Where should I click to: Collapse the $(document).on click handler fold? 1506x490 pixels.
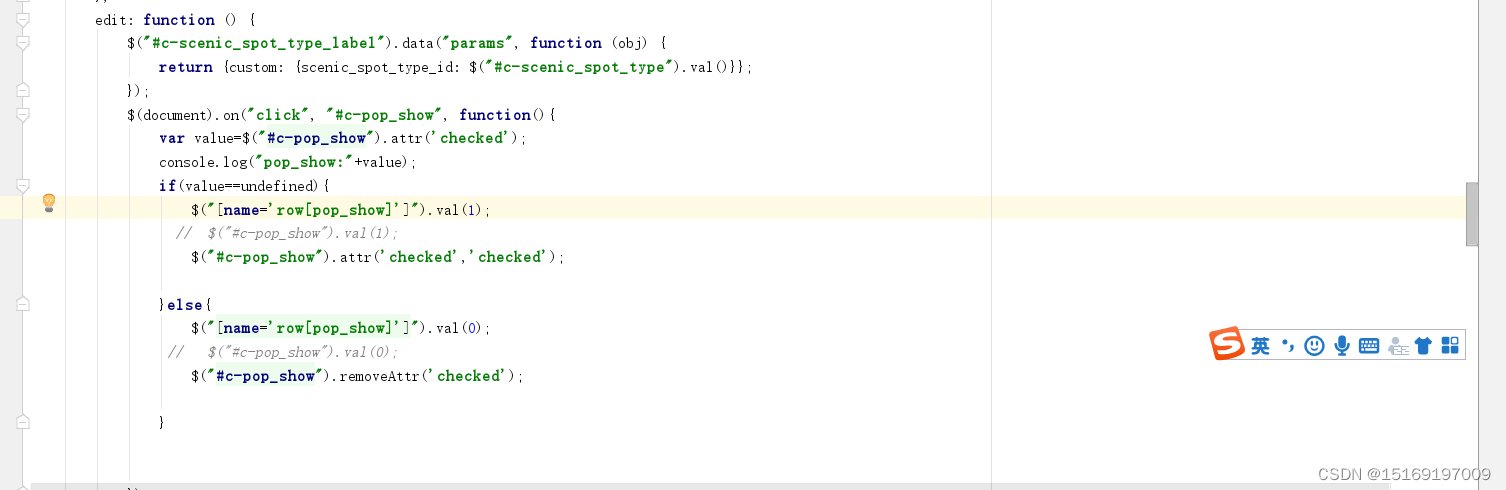tap(23, 115)
